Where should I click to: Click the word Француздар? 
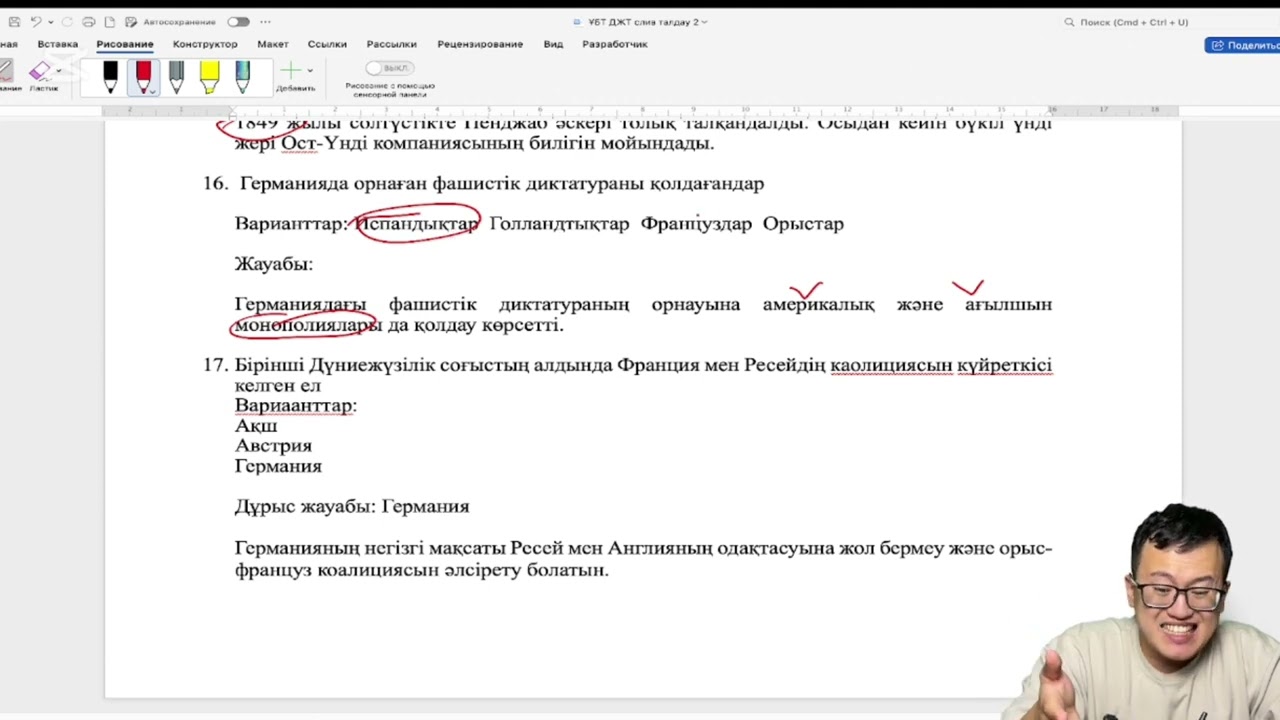point(696,224)
